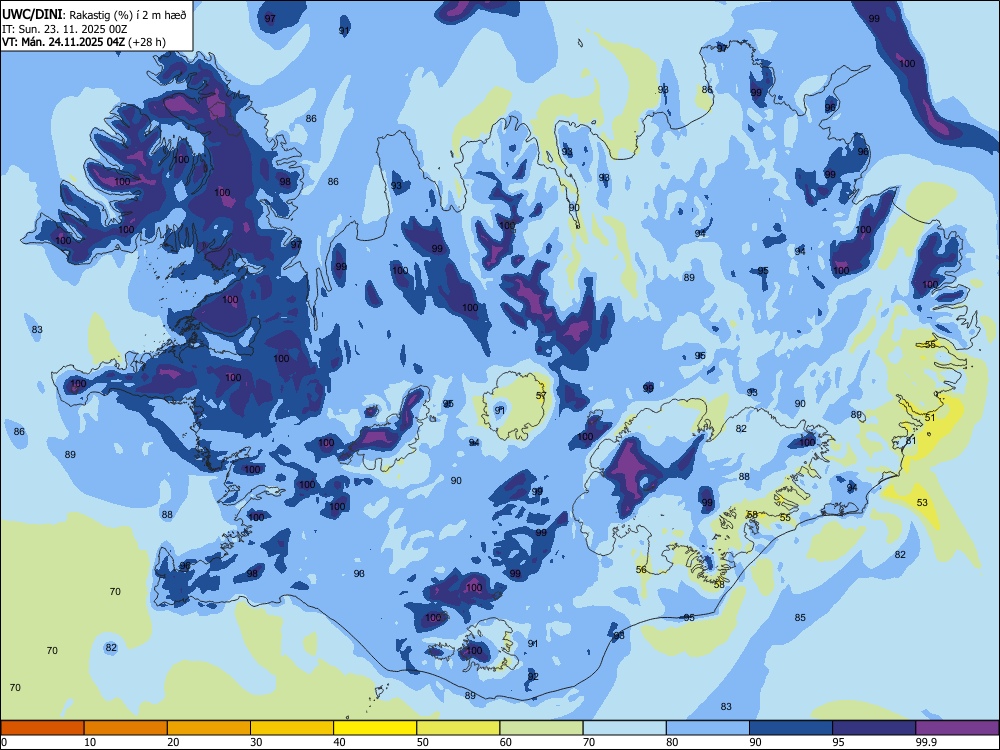This screenshot has height=750, width=1000.
Task: Click the 80–90 medium blue legend swatch
Action: [708, 728]
